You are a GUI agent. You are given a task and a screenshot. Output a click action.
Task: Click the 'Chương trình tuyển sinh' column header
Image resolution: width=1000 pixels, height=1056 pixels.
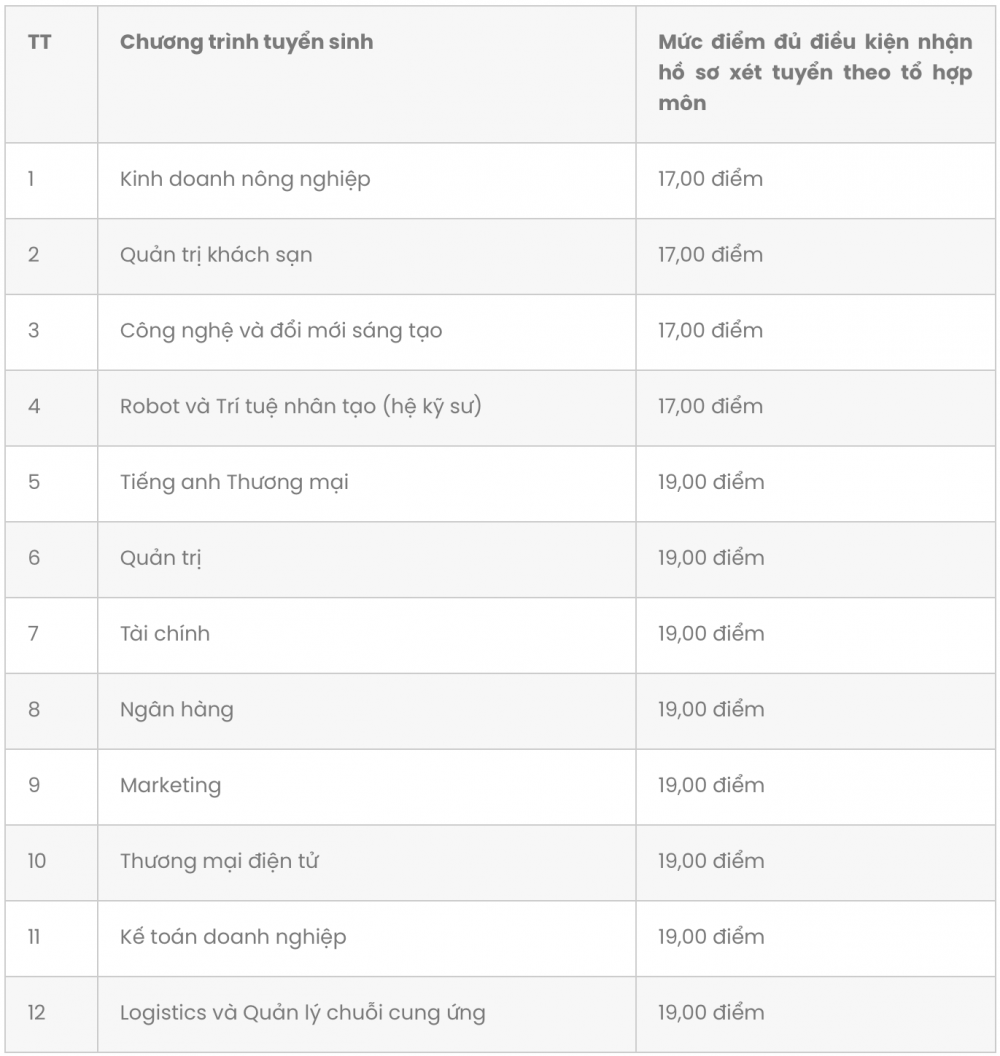(x=246, y=42)
